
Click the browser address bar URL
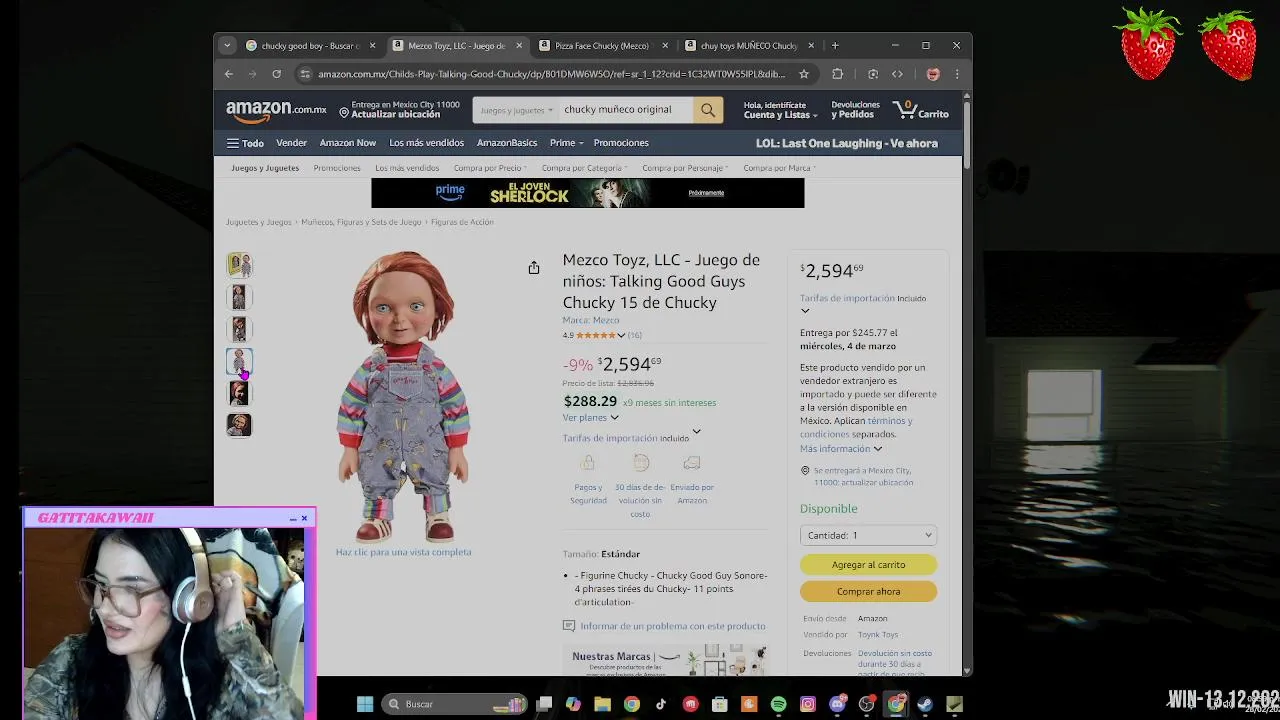[551, 74]
